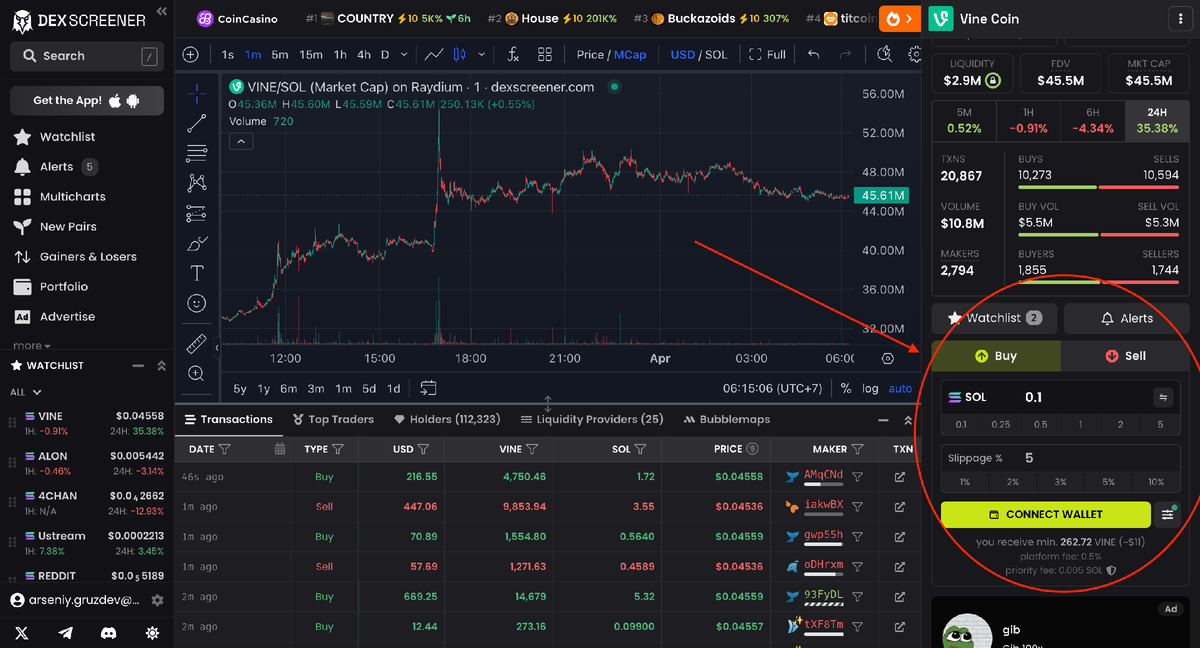1200x648 pixels.
Task: Switch to Sell mode
Action: 1126,356
